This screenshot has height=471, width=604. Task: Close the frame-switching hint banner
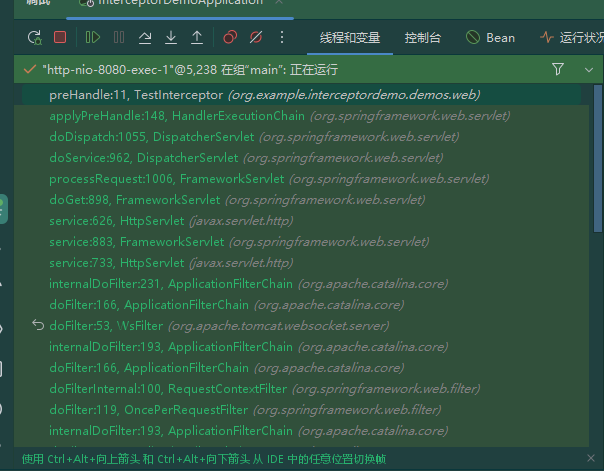point(591,458)
